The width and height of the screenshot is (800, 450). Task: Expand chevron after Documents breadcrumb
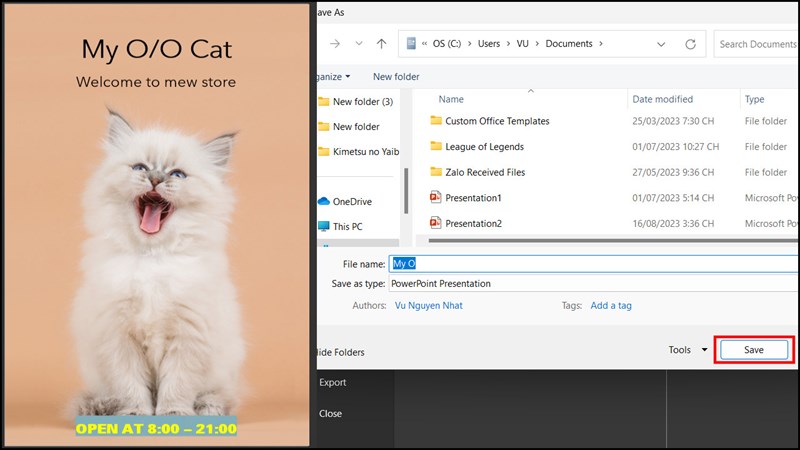601,44
